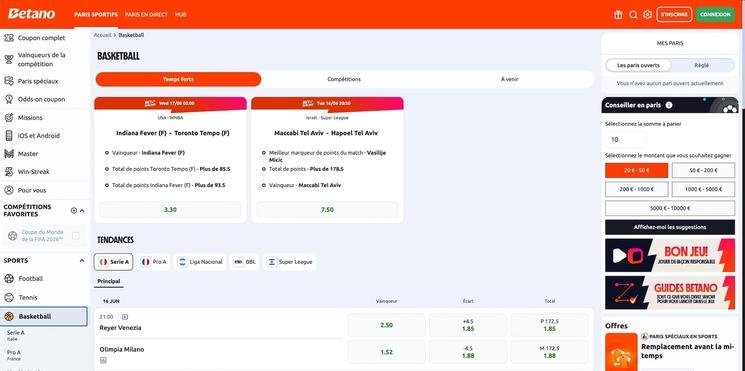Select the BBL trend chip
745x371 pixels.
pos(245,262)
